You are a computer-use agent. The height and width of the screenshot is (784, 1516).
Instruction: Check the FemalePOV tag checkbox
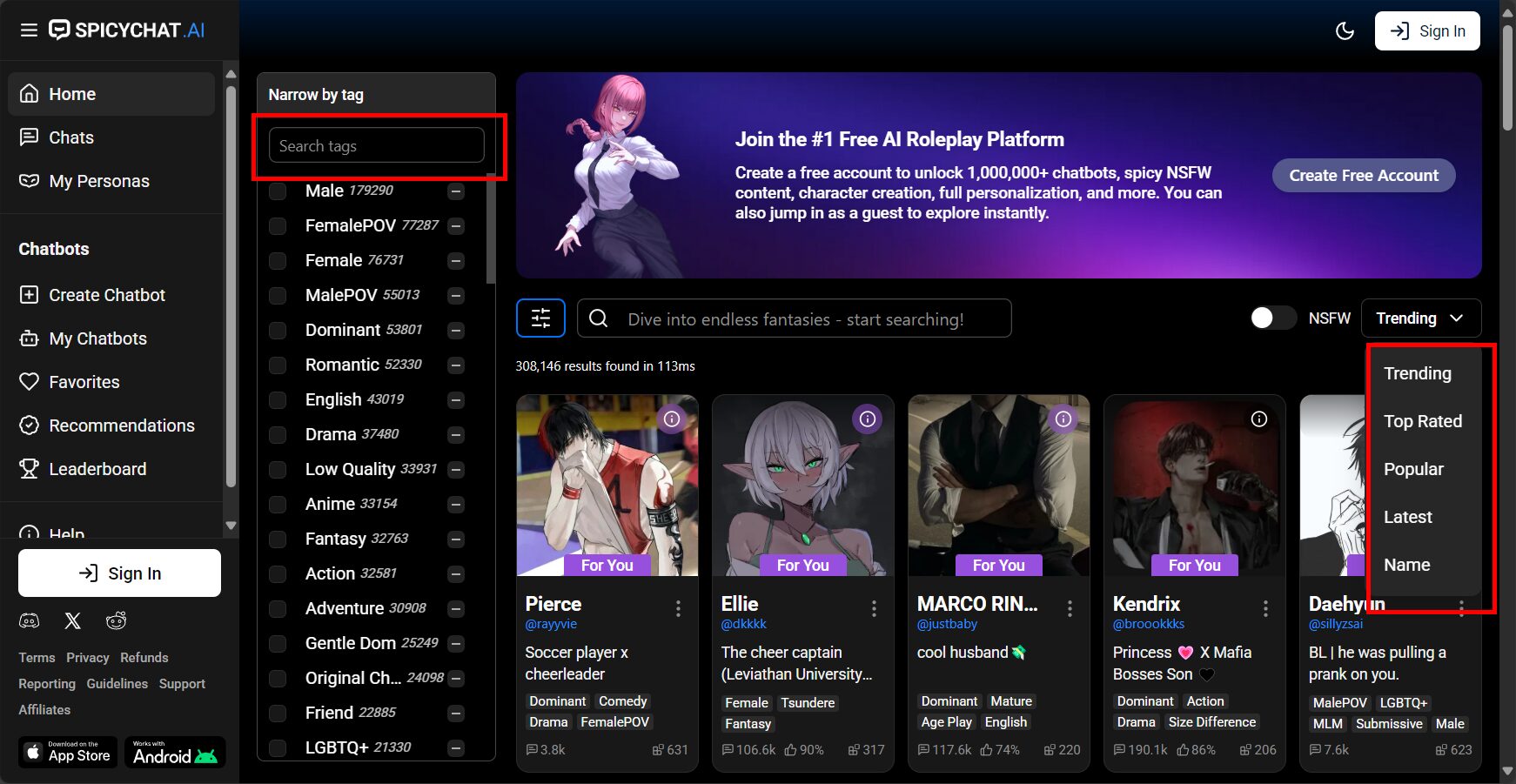pos(278,226)
